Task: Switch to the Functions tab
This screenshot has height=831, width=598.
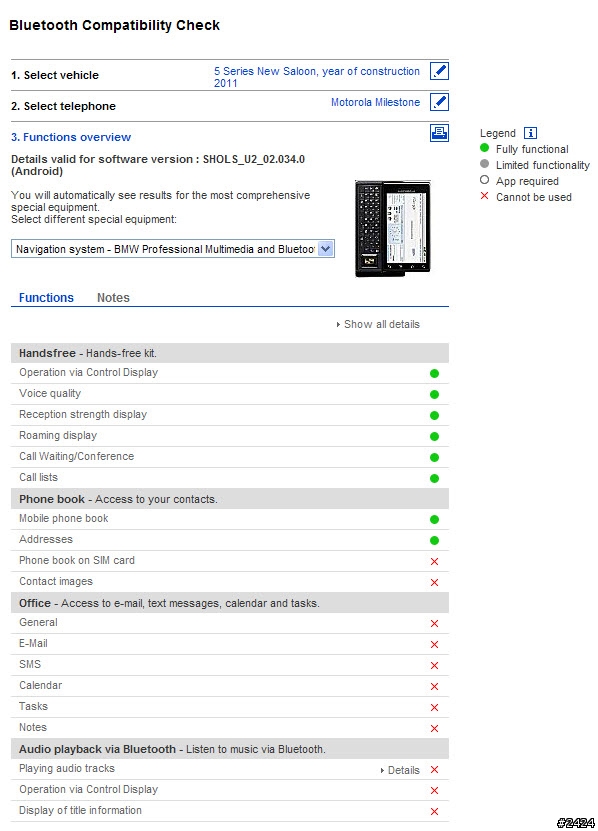Action: [x=46, y=297]
